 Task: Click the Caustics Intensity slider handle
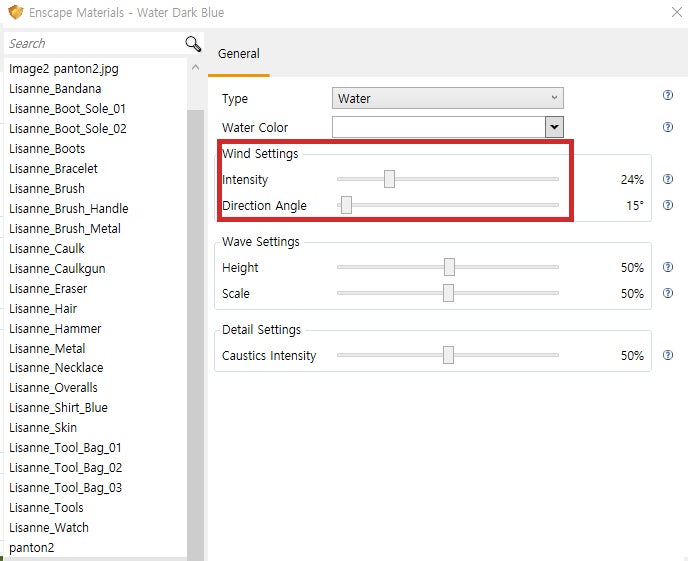click(448, 355)
